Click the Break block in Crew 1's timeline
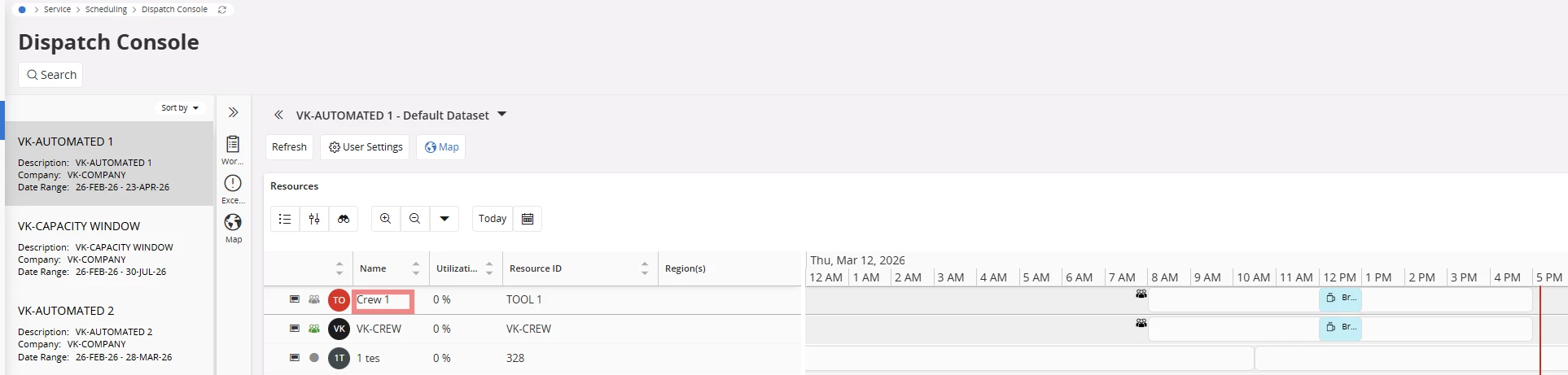The width and height of the screenshot is (1568, 375). [1340, 299]
